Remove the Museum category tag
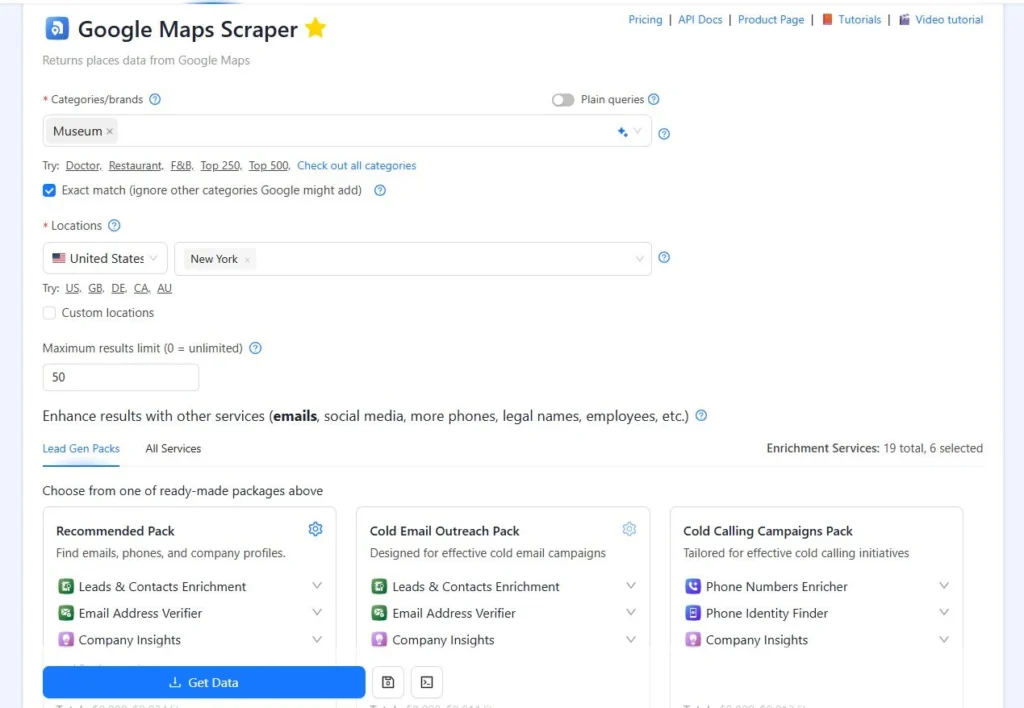Screen dimensions: 1024x708 tap(110, 131)
